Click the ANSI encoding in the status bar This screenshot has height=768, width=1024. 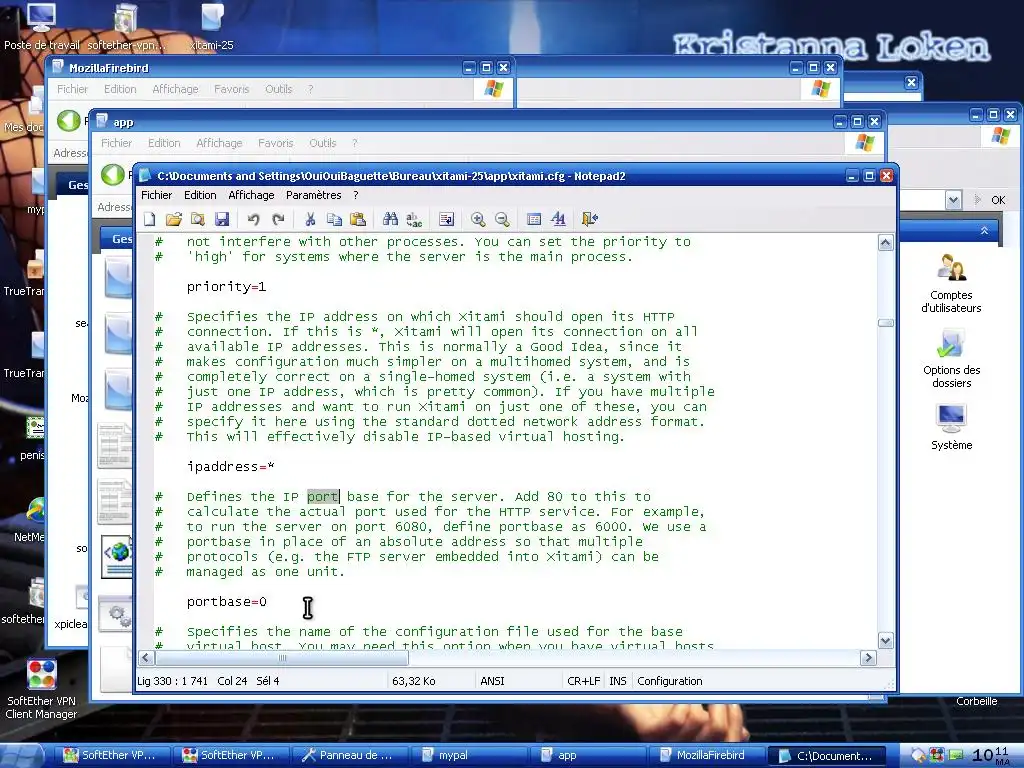pyautogui.click(x=492, y=681)
